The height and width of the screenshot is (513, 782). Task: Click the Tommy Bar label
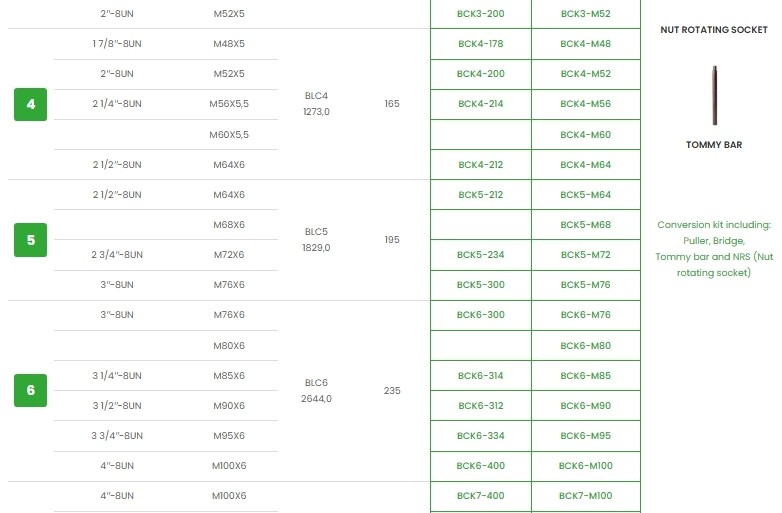click(x=714, y=145)
